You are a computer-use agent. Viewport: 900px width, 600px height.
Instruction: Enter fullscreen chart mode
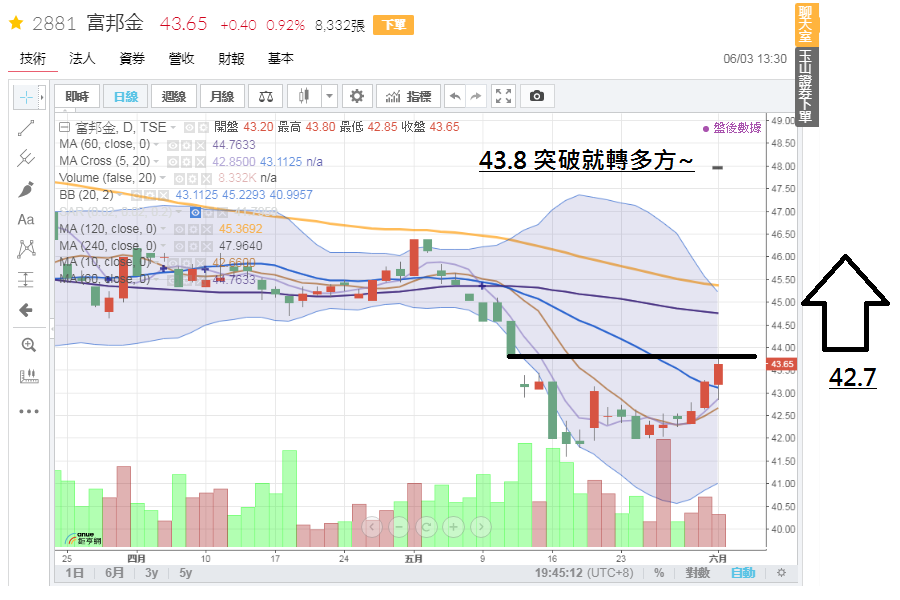coord(503,96)
